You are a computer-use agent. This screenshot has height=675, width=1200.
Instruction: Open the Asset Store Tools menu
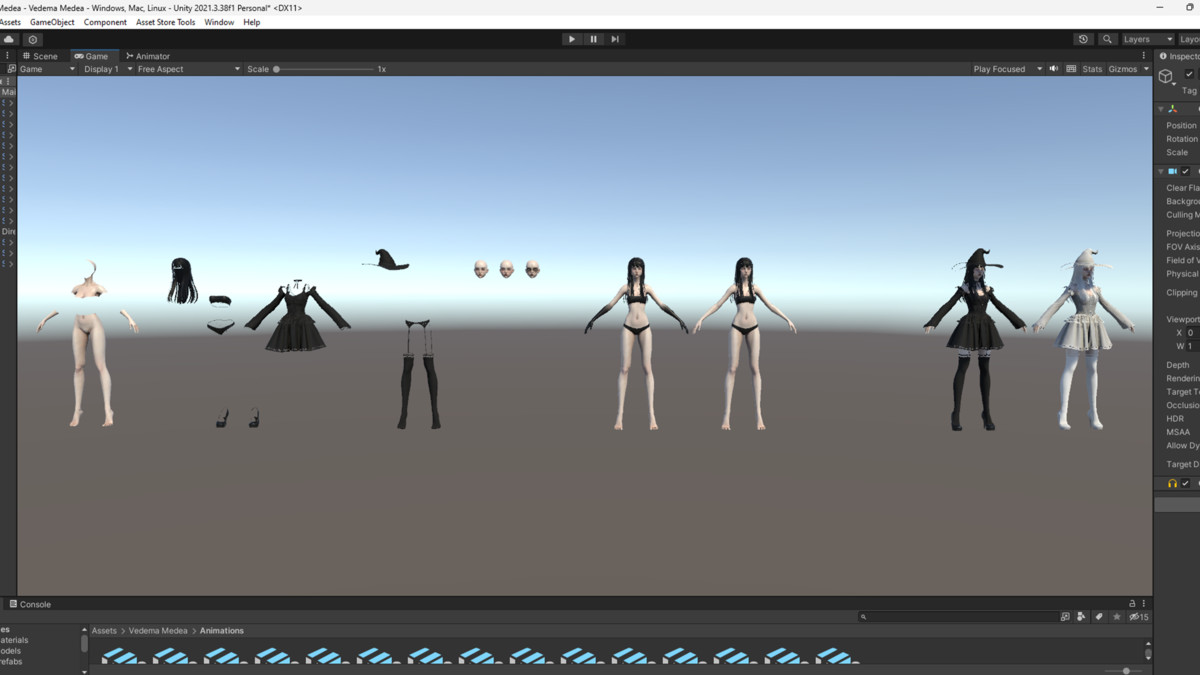pyautogui.click(x=166, y=22)
